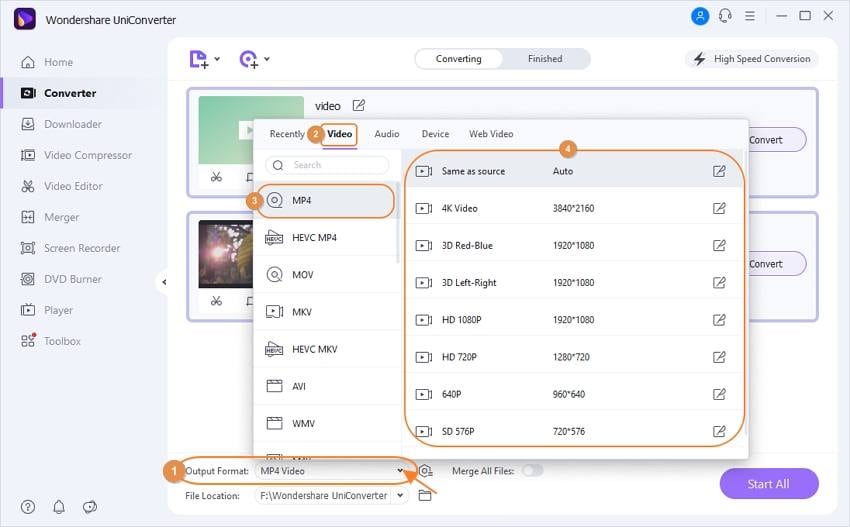Select the AVI format
Viewport: 850px width, 527px height.
[x=326, y=387]
